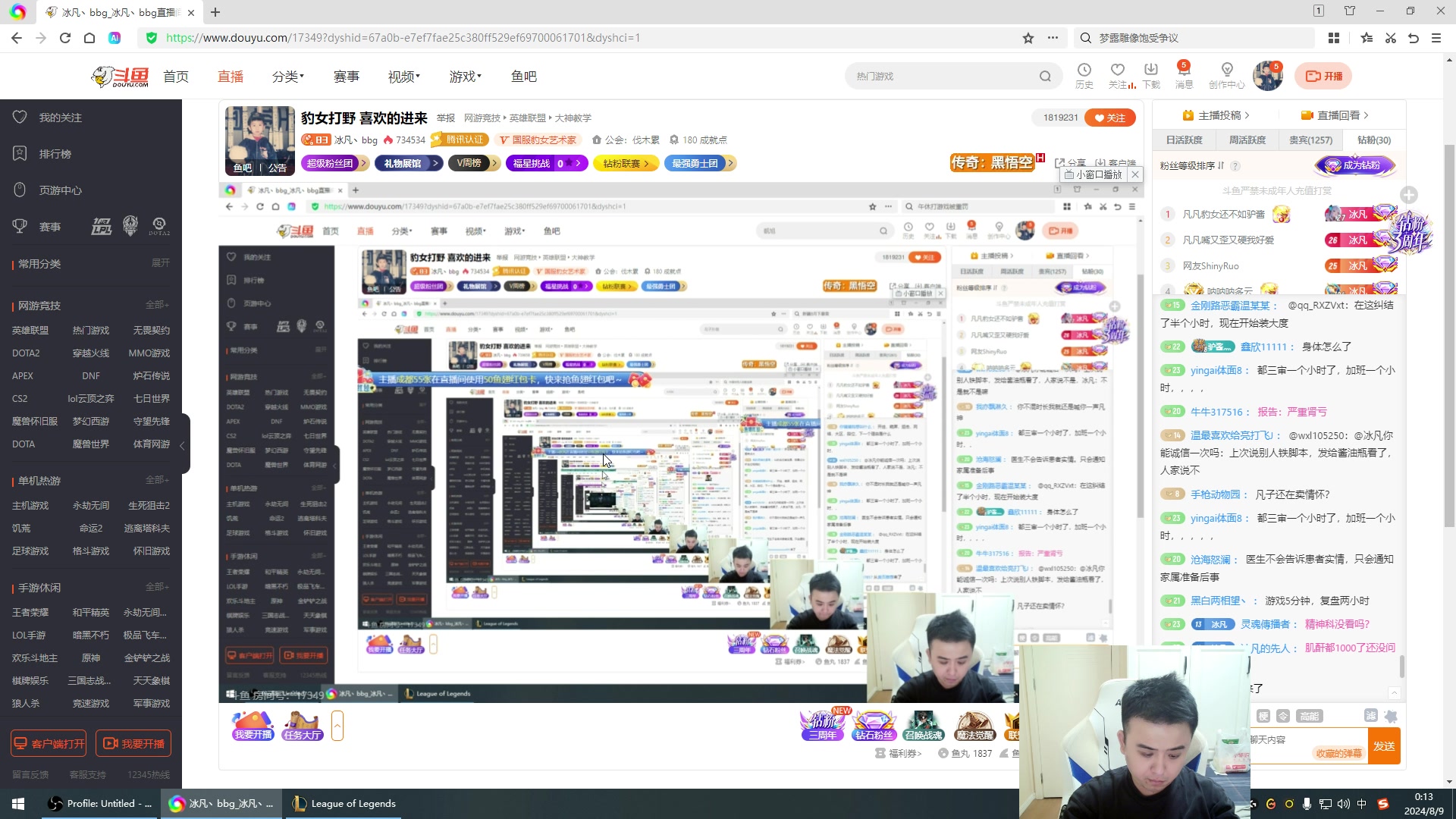Open the 钻石粉丝 activity icon
The width and height of the screenshot is (1456, 819).
pos(874,726)
